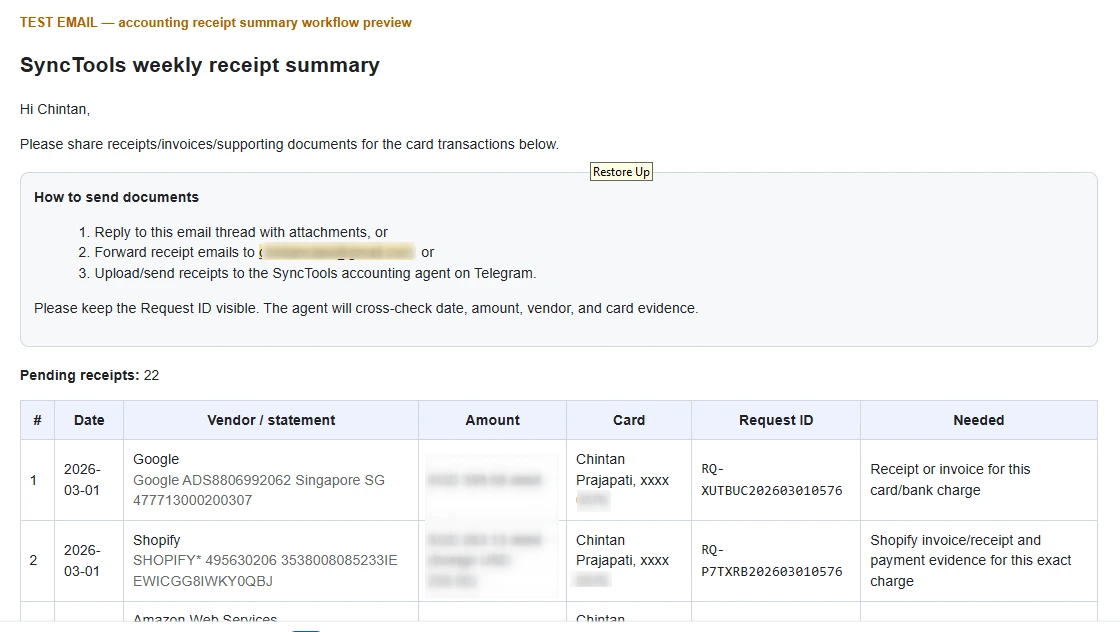Click the 'Please share receipts/invoices' sentence
Viewport: 1120px width, 632px height.
pyautogui.click(x=289, y=144)
